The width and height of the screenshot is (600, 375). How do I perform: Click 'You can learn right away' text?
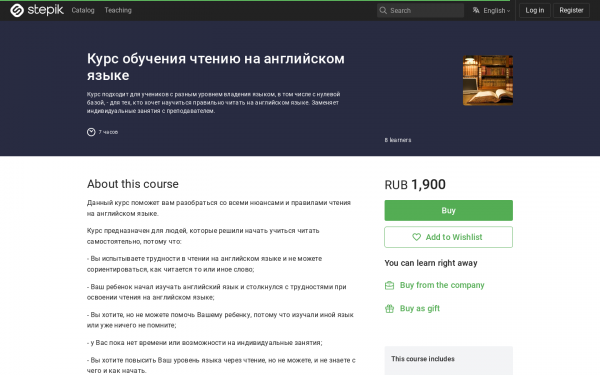tap(431, 263)
